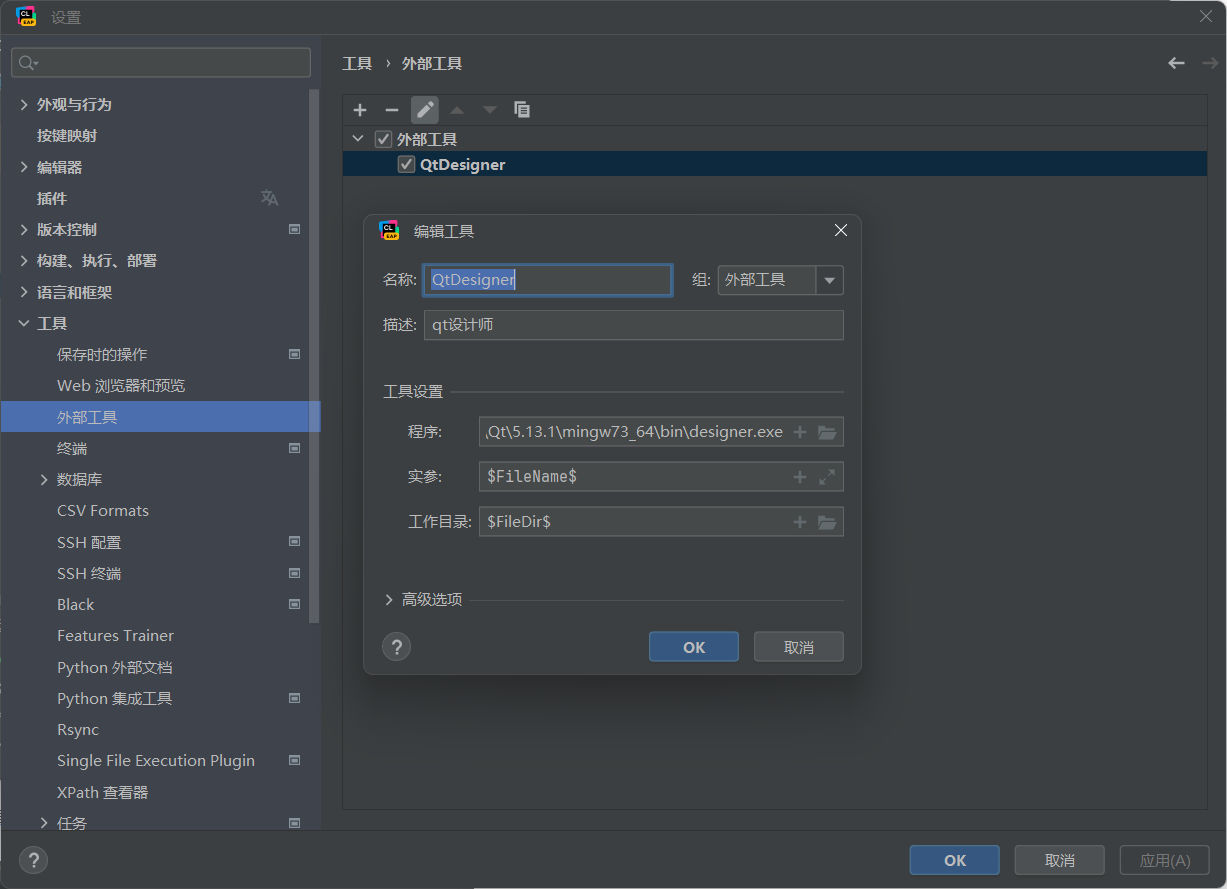
Task: Click 取消 in Edit Tool dialog
Action: [799, 647]
